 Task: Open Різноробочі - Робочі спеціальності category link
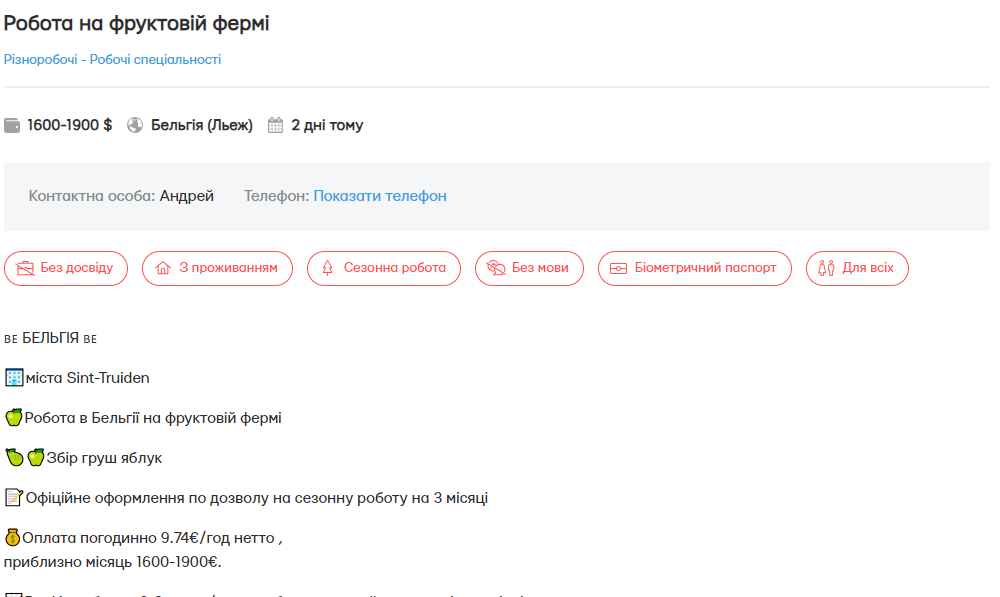click(x=112, y=60)
